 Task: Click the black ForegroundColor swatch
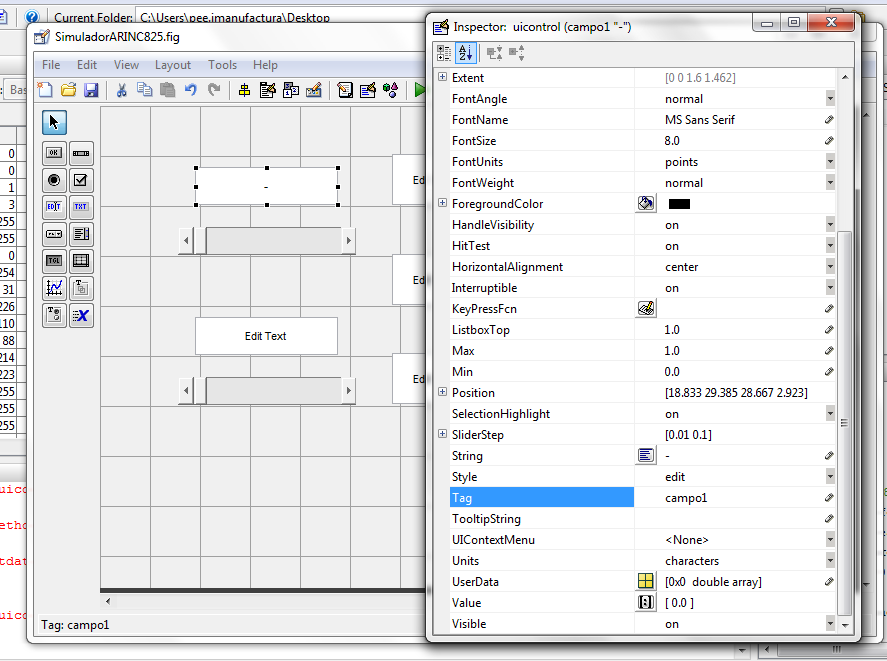pyautogui.click(x=679, y=204)
